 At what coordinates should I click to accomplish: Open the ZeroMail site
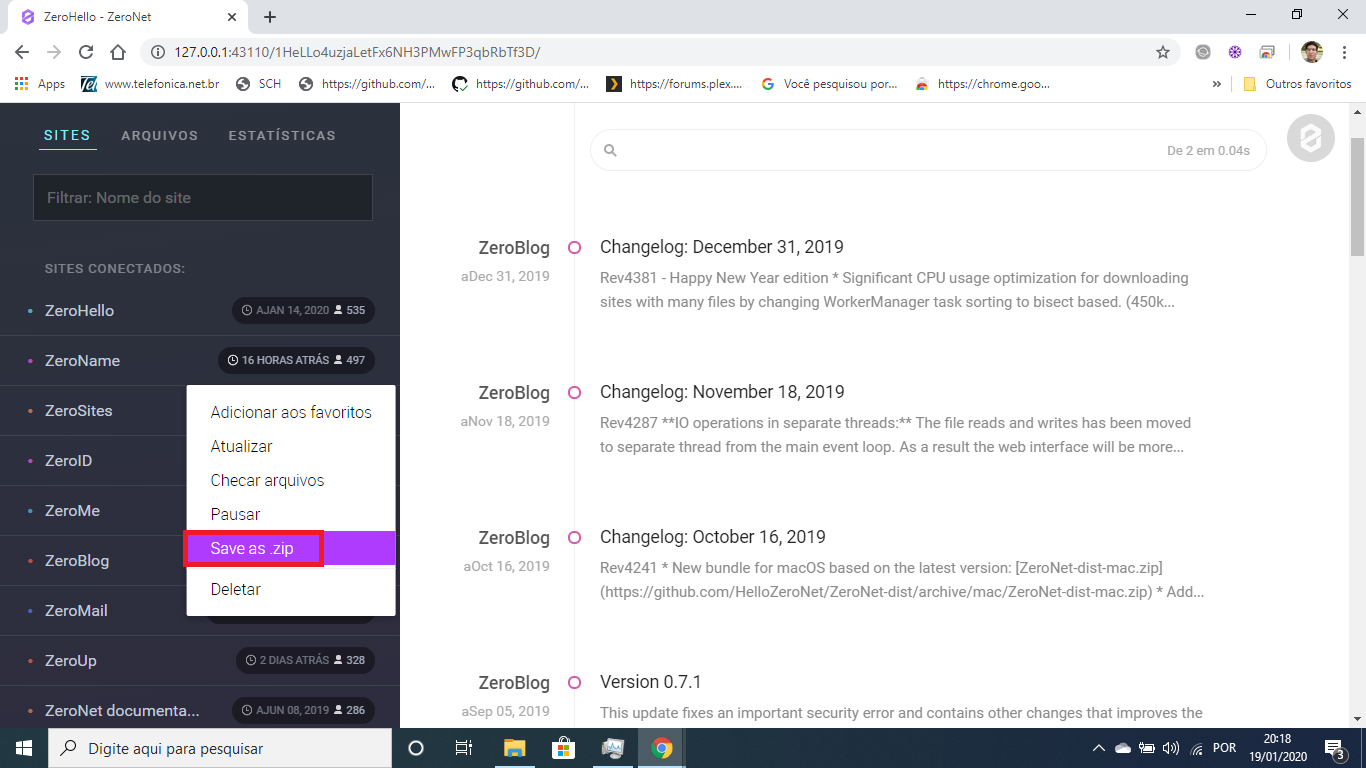coord(76,611)
